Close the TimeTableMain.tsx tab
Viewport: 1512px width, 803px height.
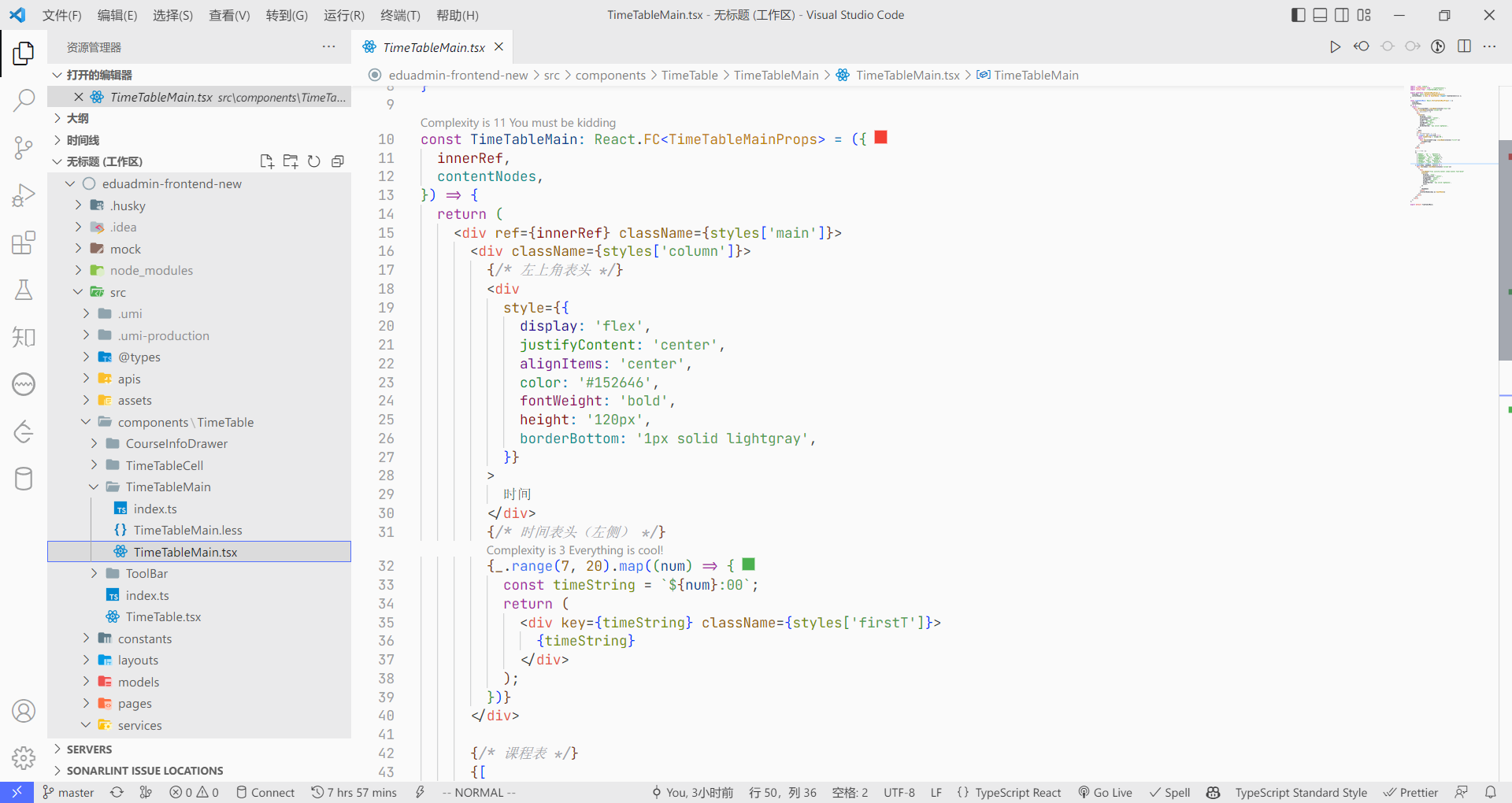[x=498, y=47]
